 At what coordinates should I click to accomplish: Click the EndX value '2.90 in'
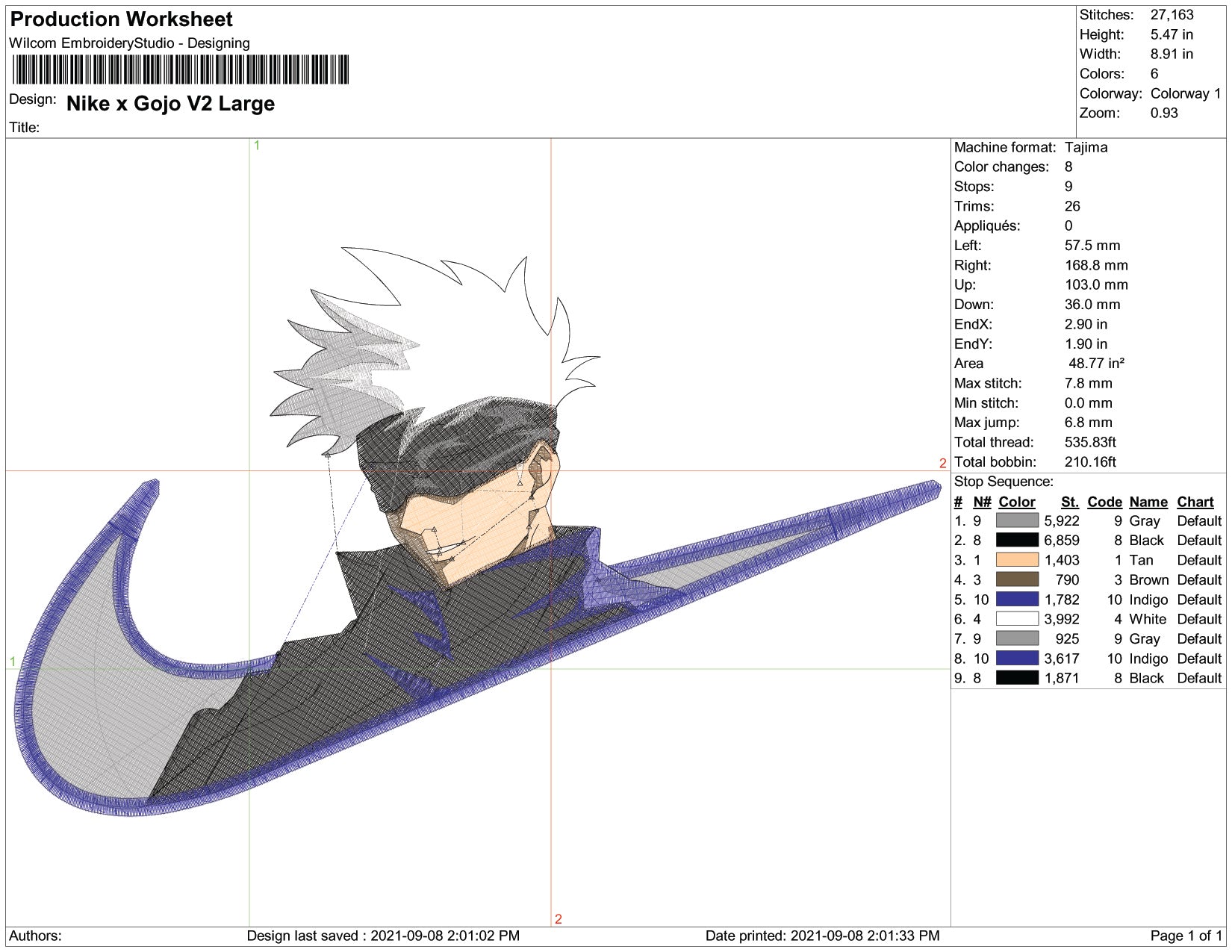(1086, 324)
